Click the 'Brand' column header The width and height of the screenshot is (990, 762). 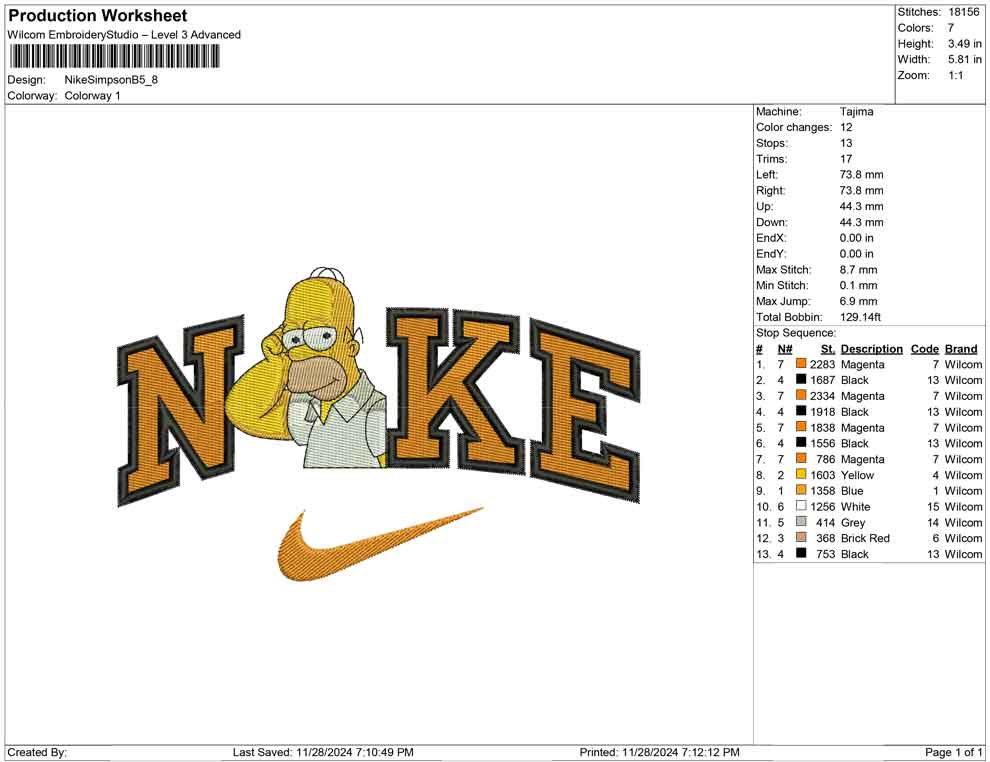point(962,348)
